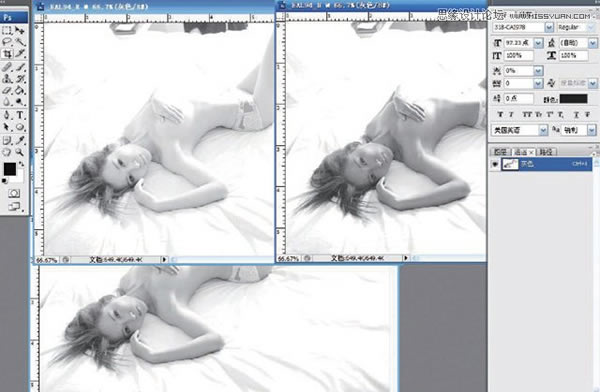Click the foreground color swatch

[x=10, y=169]
